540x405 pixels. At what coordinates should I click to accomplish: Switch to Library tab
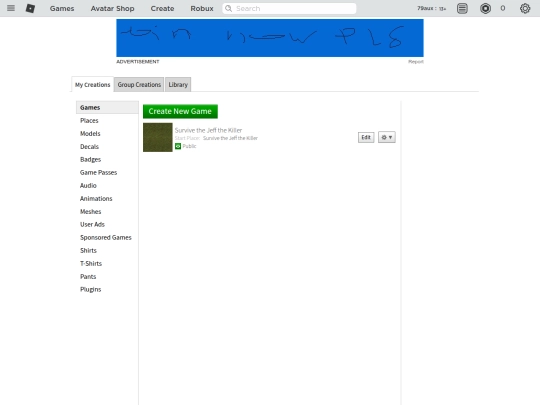point(178,85)
